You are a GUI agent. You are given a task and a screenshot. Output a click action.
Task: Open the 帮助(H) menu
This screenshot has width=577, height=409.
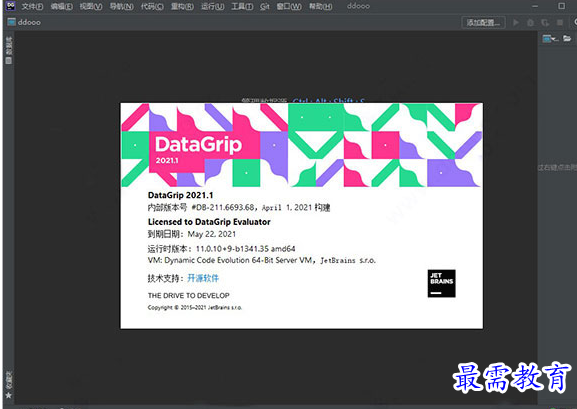coord(321,7)
